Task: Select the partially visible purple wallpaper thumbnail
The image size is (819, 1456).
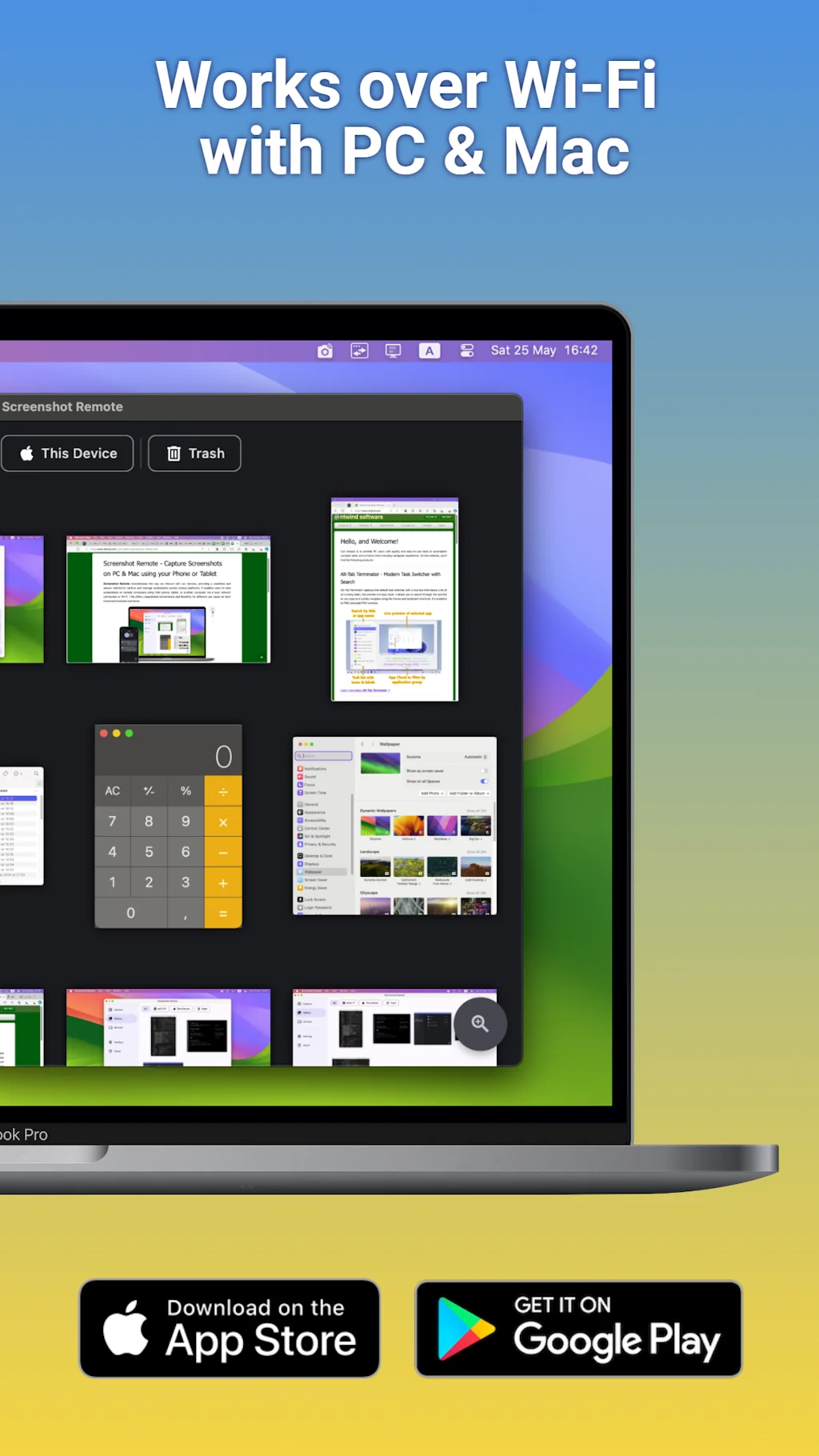Action: point(22,599)
